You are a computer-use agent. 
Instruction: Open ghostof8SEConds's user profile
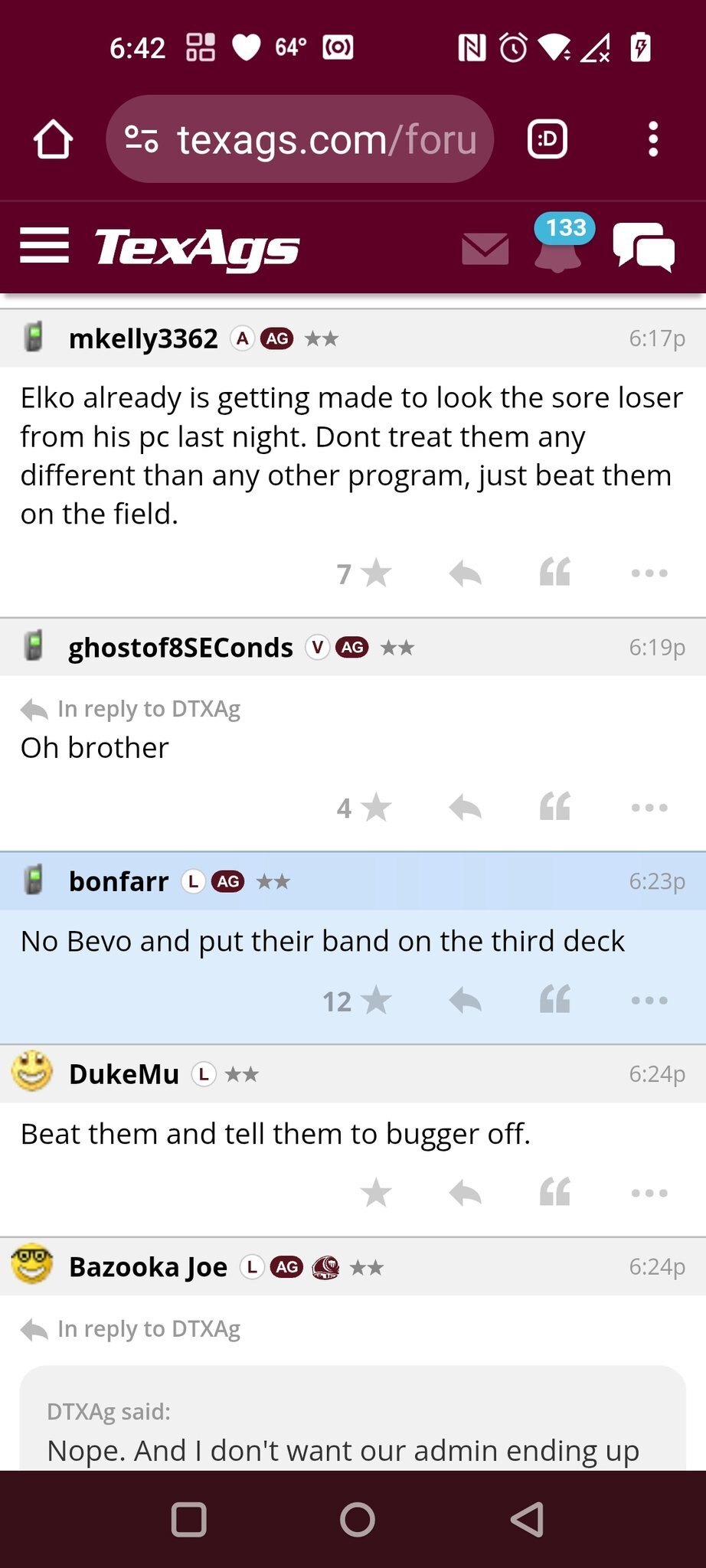tap(181, 648)
